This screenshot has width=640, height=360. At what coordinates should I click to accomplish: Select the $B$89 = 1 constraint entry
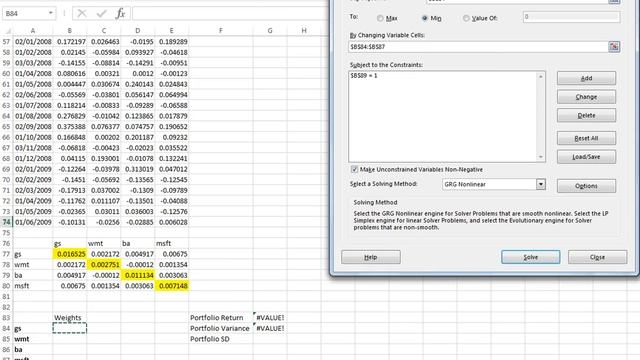(363, 76)
